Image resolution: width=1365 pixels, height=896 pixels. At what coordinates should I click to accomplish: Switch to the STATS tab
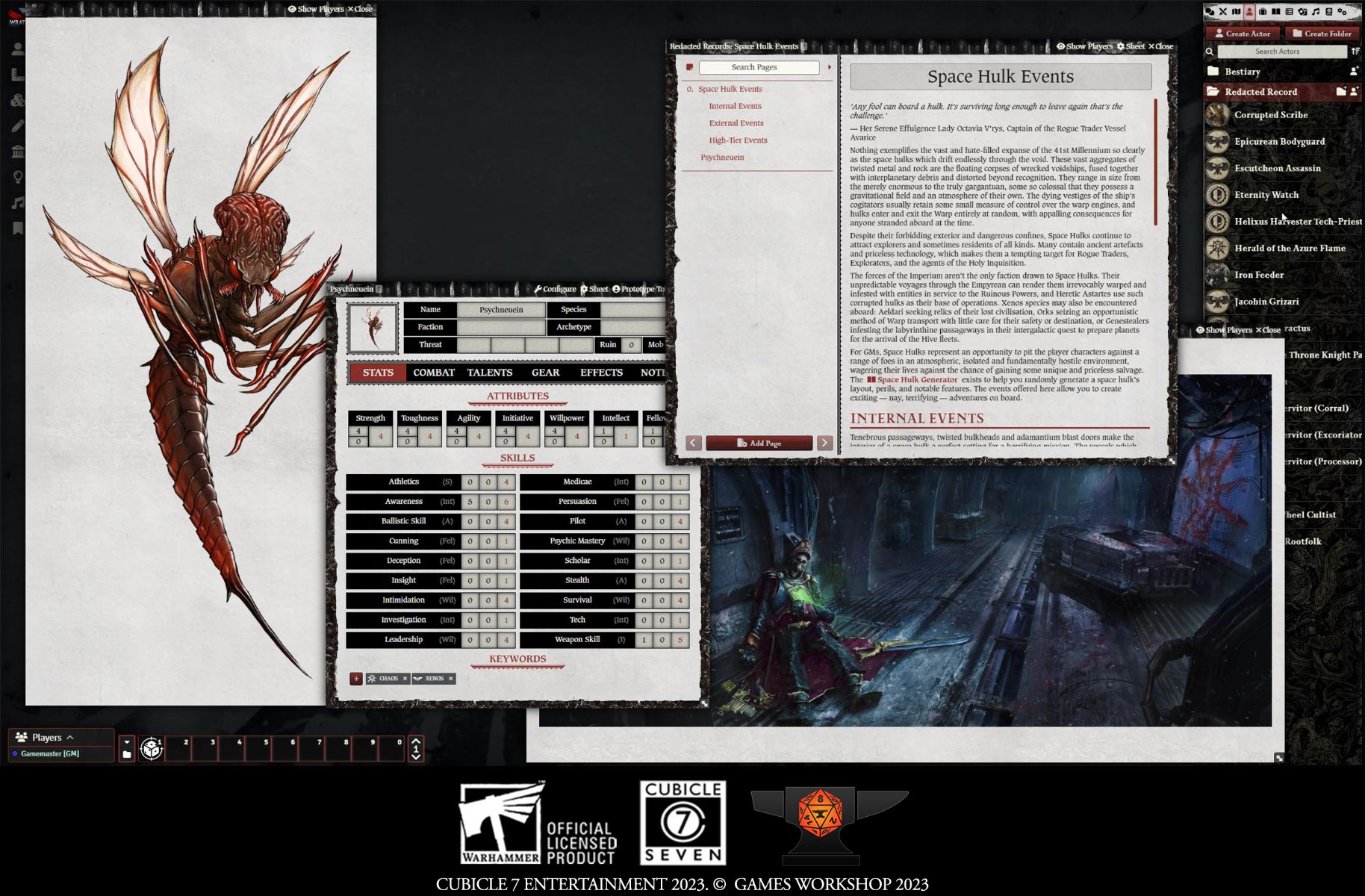coord(378,373)
